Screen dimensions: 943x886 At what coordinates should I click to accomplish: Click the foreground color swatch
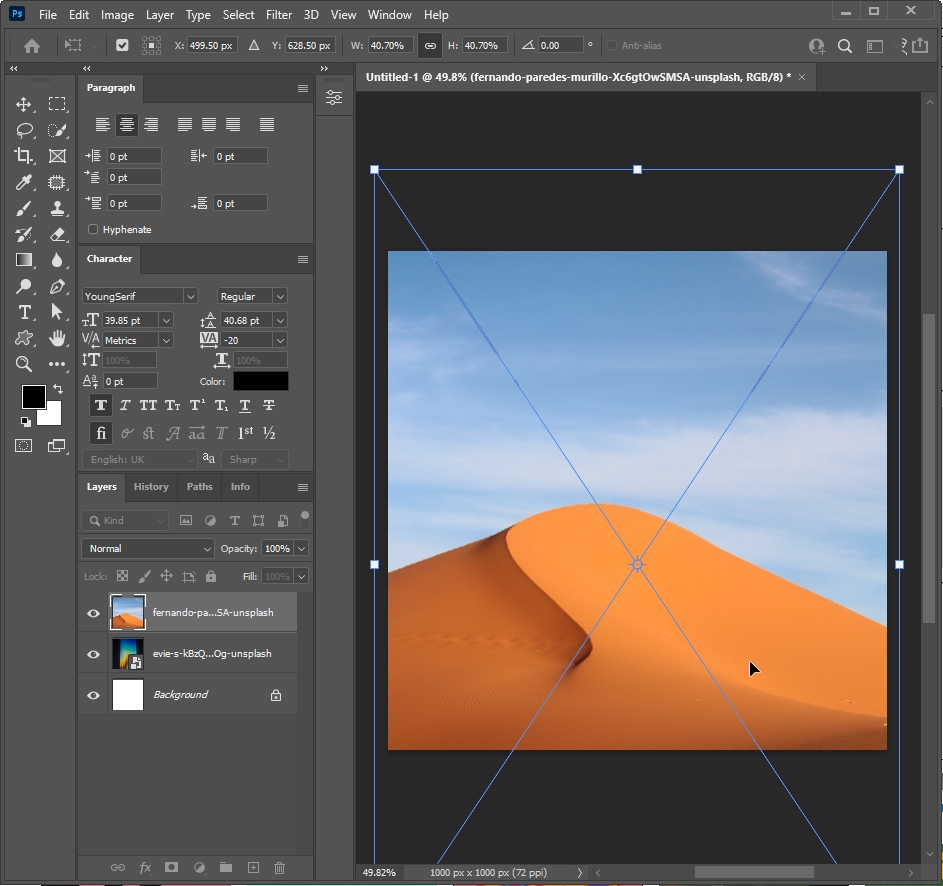(33, 397)
